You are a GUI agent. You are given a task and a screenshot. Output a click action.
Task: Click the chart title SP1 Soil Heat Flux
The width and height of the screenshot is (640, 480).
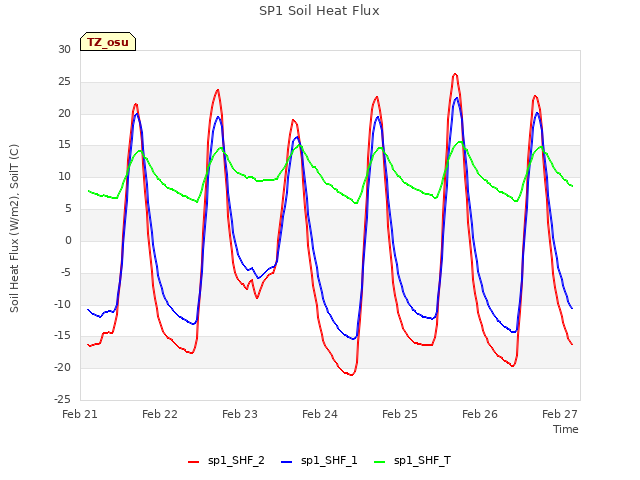coord(319,11)
